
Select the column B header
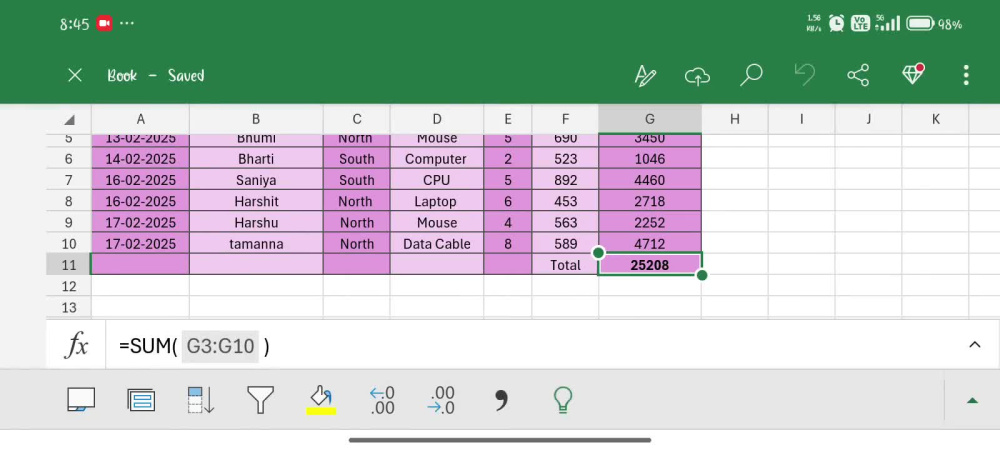(256, 119)
